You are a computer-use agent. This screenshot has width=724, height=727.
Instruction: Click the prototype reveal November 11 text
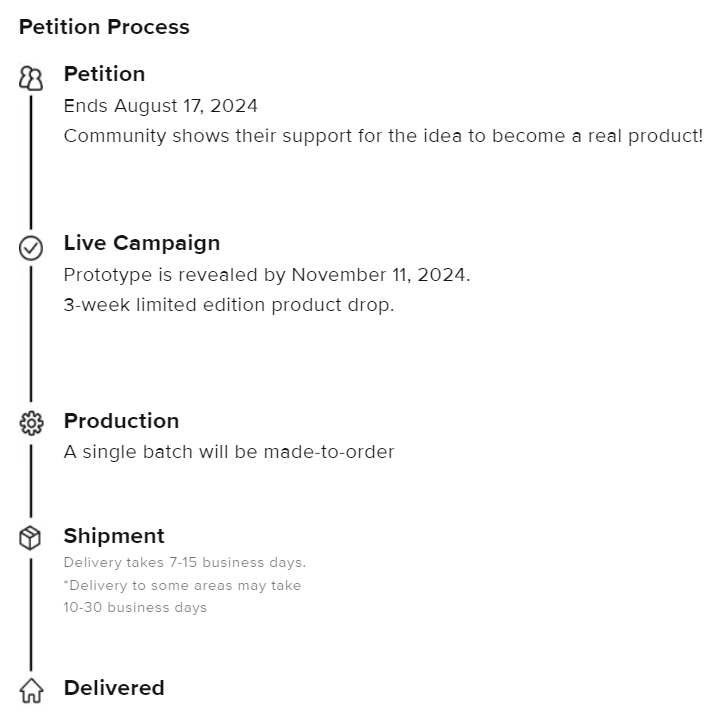click(266, 275)
